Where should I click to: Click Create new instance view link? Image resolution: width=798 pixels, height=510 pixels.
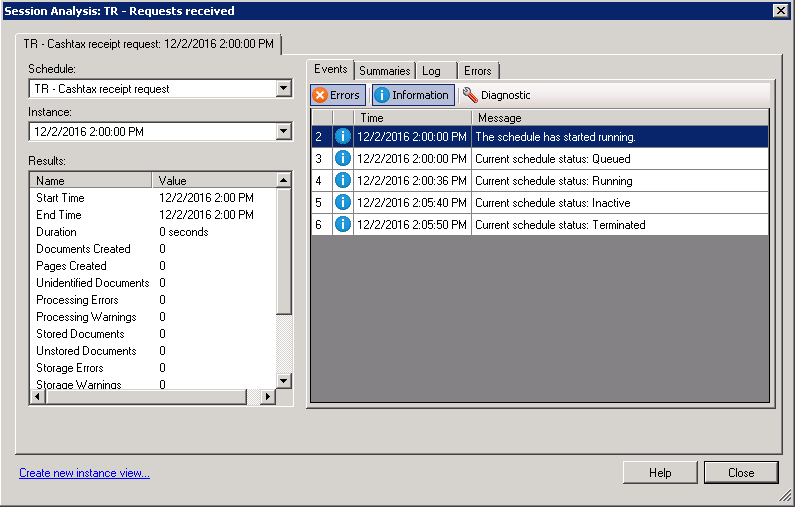[x=84, y=473]
